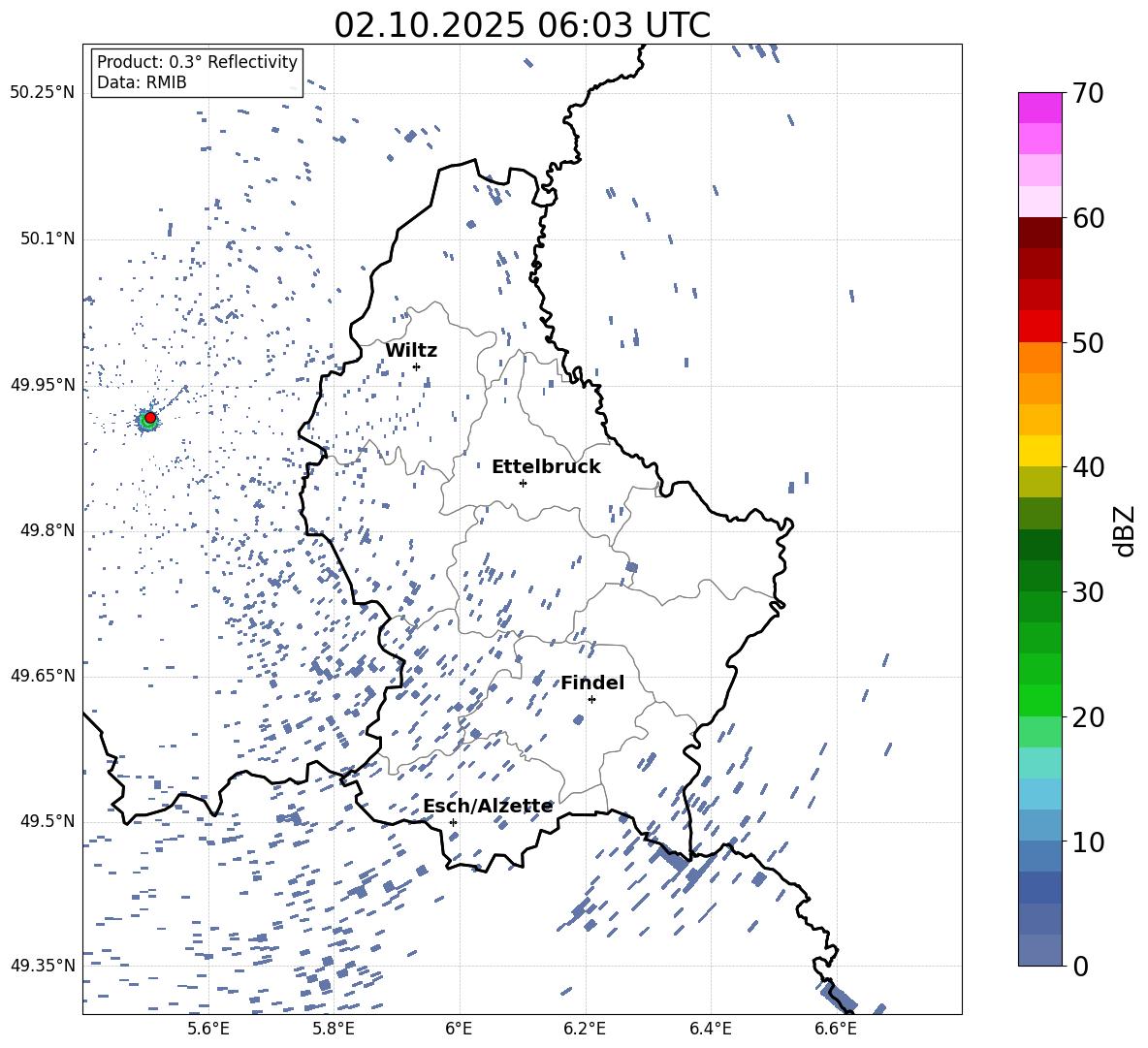Viewport: 1148px width, 1048px height.
Task: Click the 10 tick on colorbar
Action: pyautogui.click(x=1088, y=842)
